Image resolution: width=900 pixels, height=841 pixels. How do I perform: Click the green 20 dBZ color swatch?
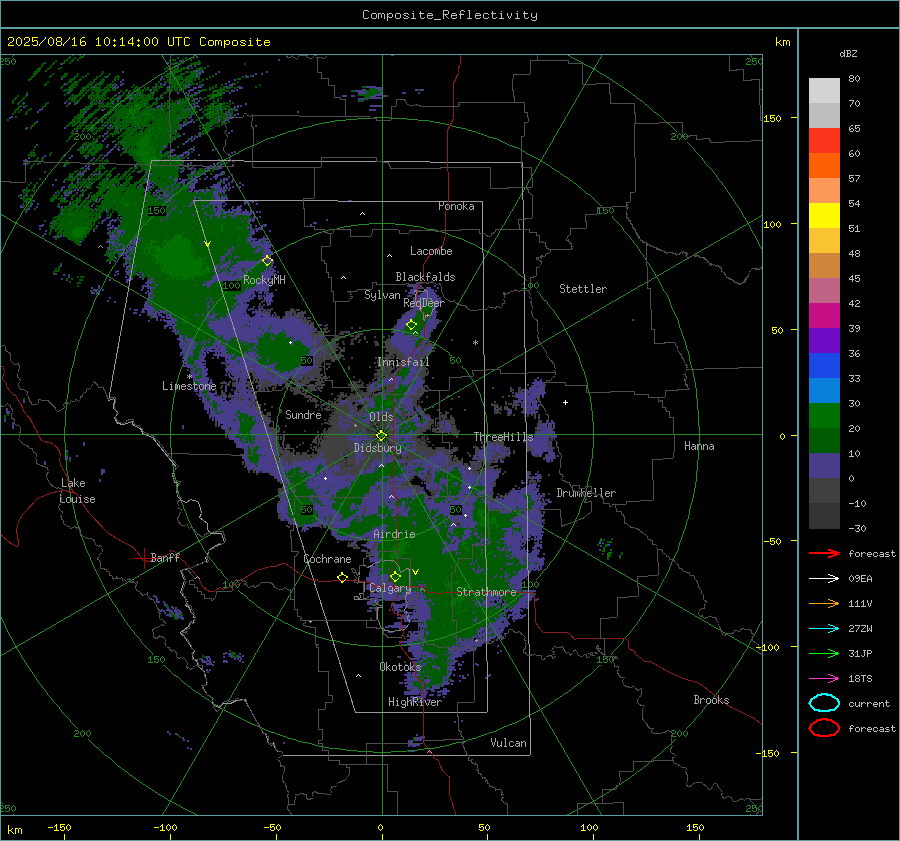(824, 416)
